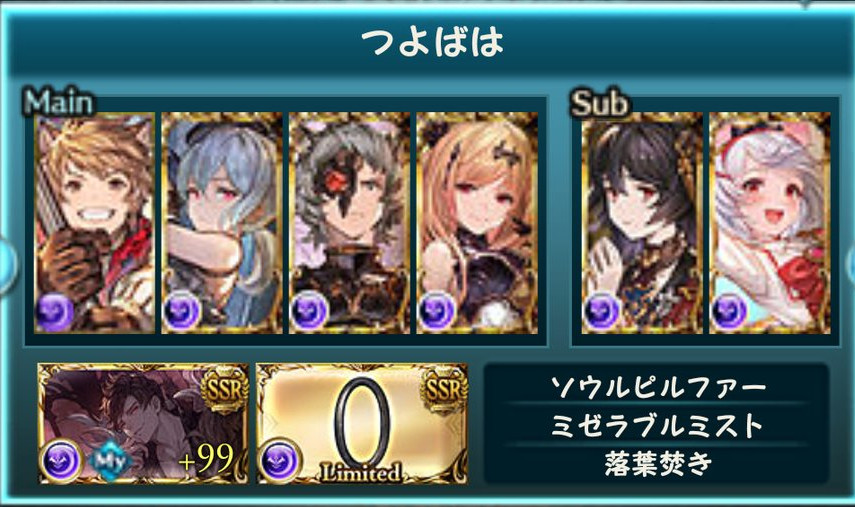Click dark element icon on blue-haired character

coord(182,312)
